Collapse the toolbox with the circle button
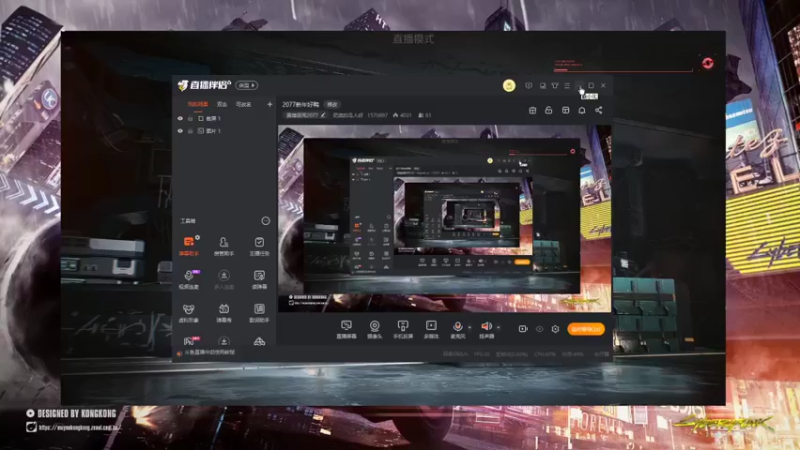Image resolution: width=800 pixels, height=450 pixels. [x=266, y=220]
